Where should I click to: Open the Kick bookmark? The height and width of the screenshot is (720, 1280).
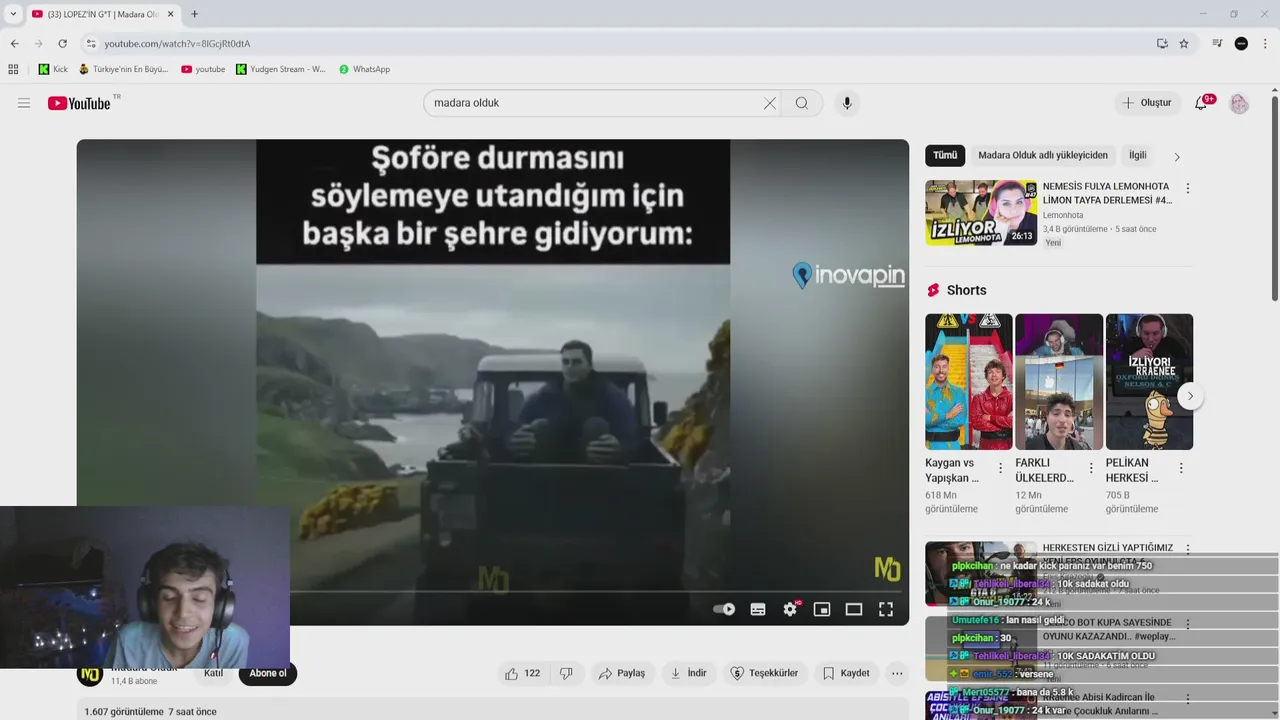point(53,69)
